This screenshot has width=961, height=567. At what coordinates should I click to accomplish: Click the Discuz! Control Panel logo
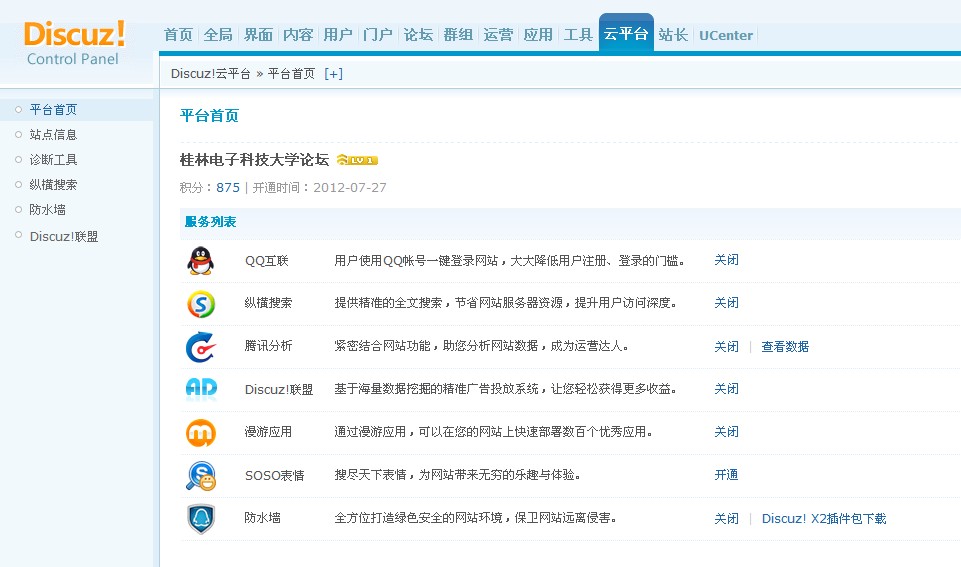74,43
